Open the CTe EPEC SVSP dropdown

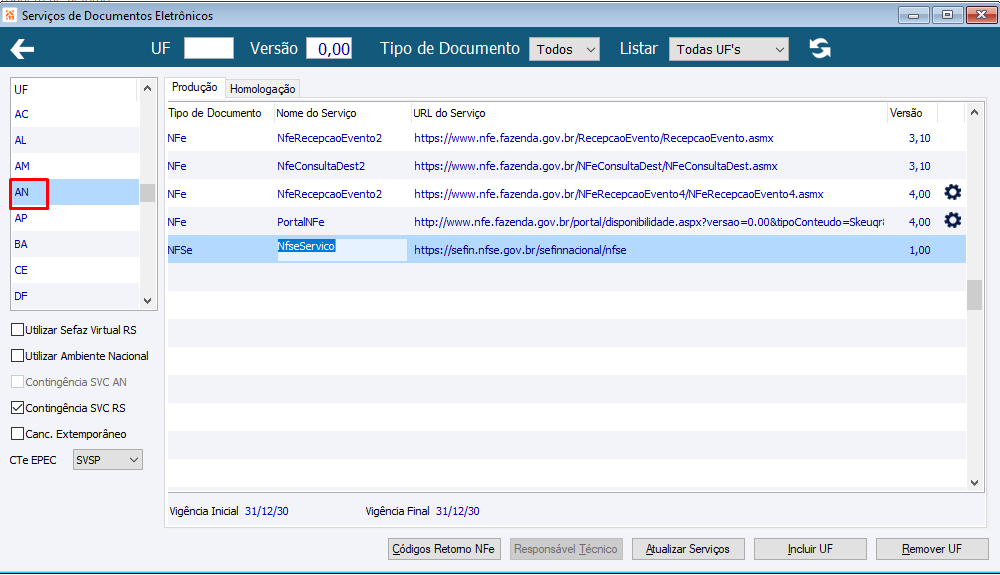pos(107,460)
